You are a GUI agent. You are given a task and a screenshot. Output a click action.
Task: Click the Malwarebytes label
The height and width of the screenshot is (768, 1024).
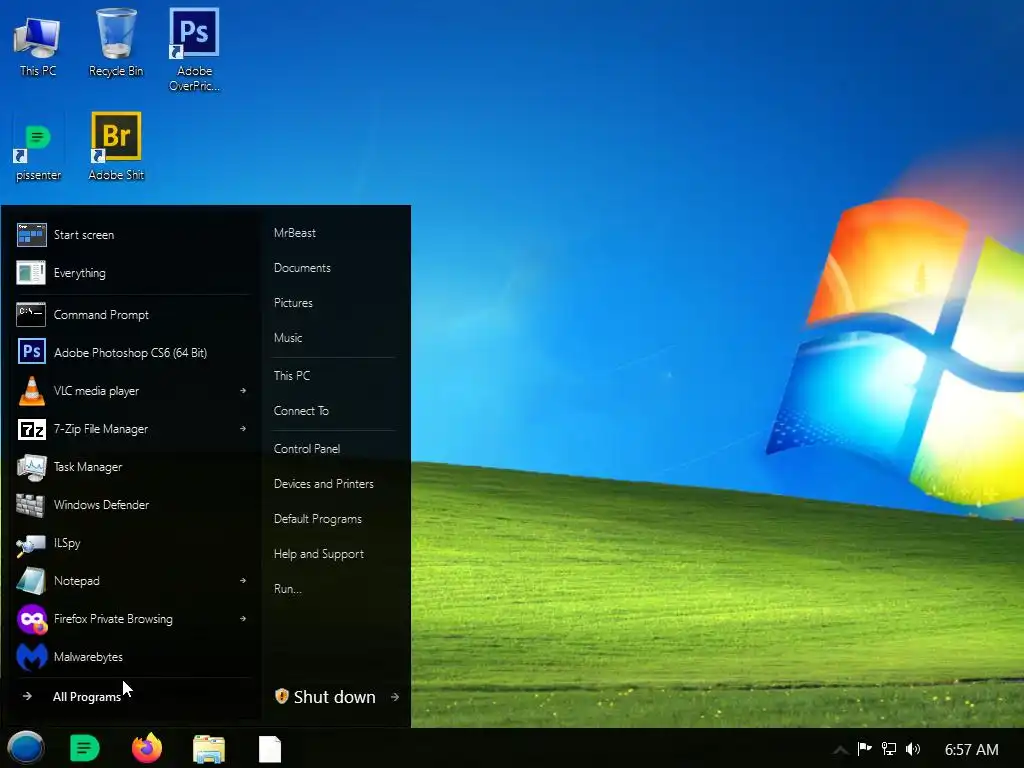(88, 657)
